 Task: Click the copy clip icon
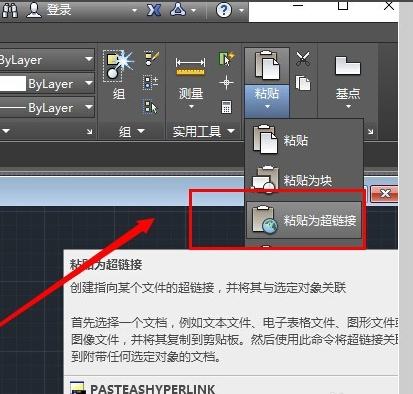pos(303,83)
